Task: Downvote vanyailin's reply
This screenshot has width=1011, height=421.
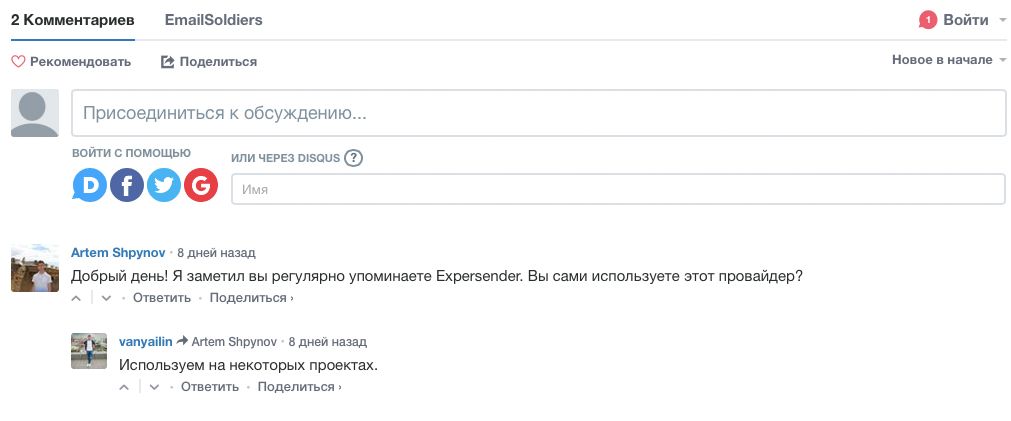Action: (154, 387)
